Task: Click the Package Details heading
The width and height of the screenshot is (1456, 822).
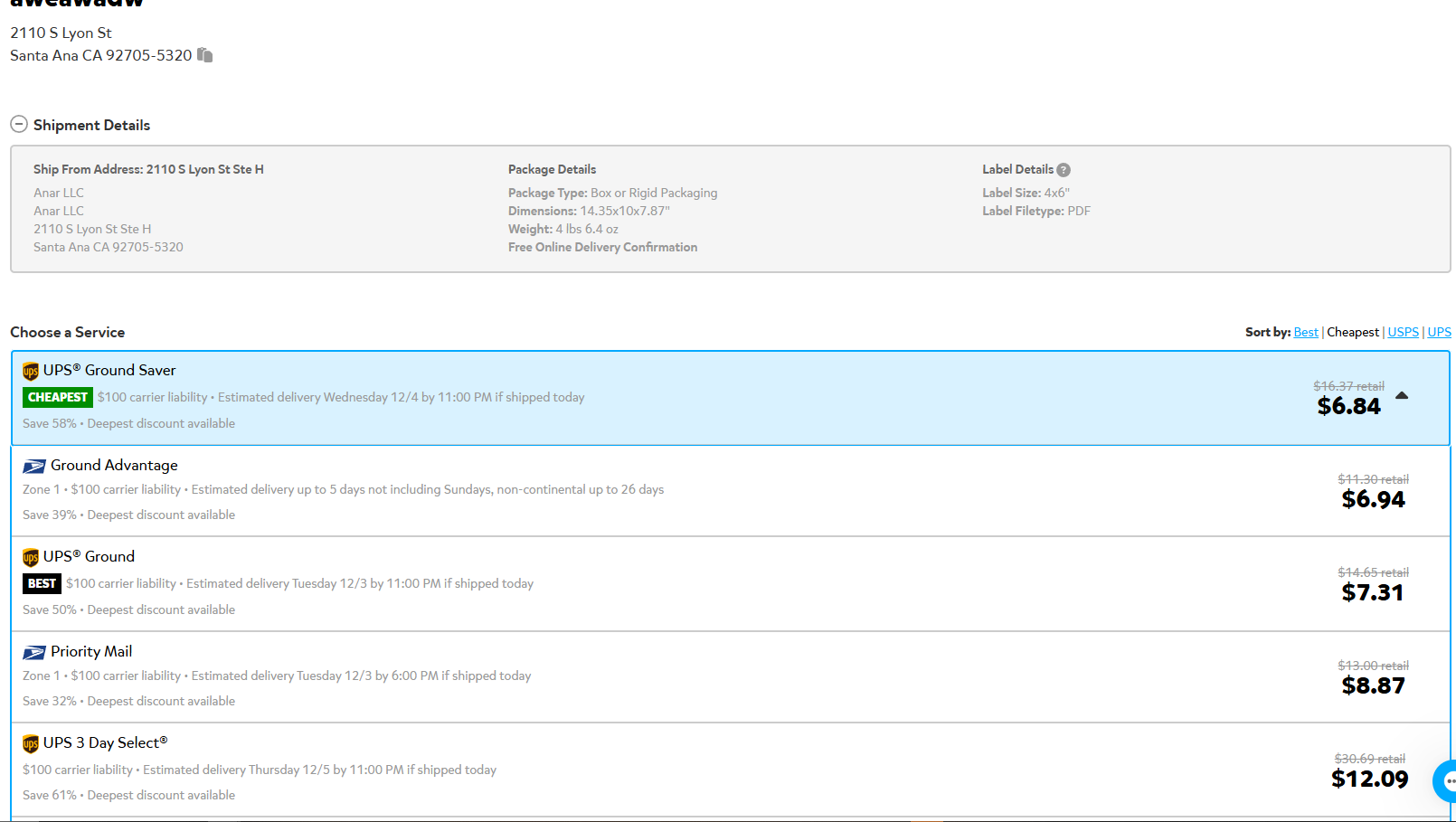Action: 552,169
